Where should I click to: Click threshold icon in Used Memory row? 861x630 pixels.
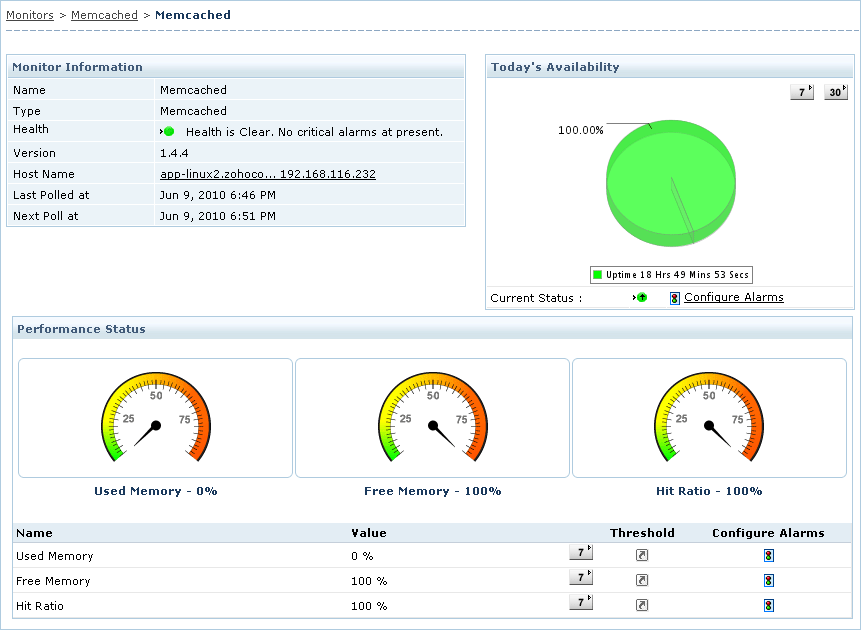click(642, 555)
